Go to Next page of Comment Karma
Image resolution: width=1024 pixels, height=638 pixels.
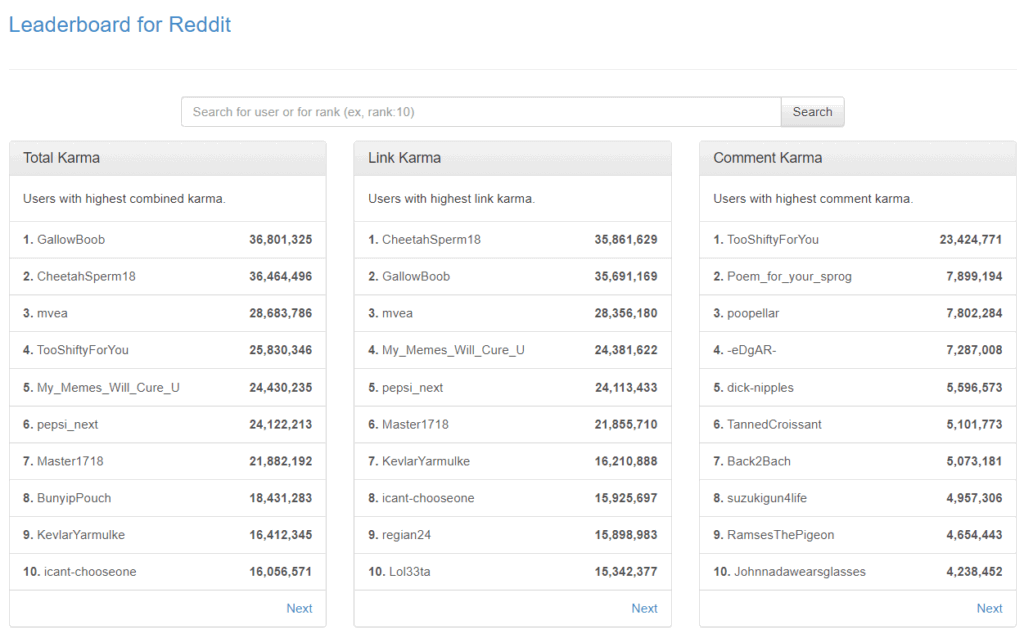pyautogui.click(x=989, y=608)
